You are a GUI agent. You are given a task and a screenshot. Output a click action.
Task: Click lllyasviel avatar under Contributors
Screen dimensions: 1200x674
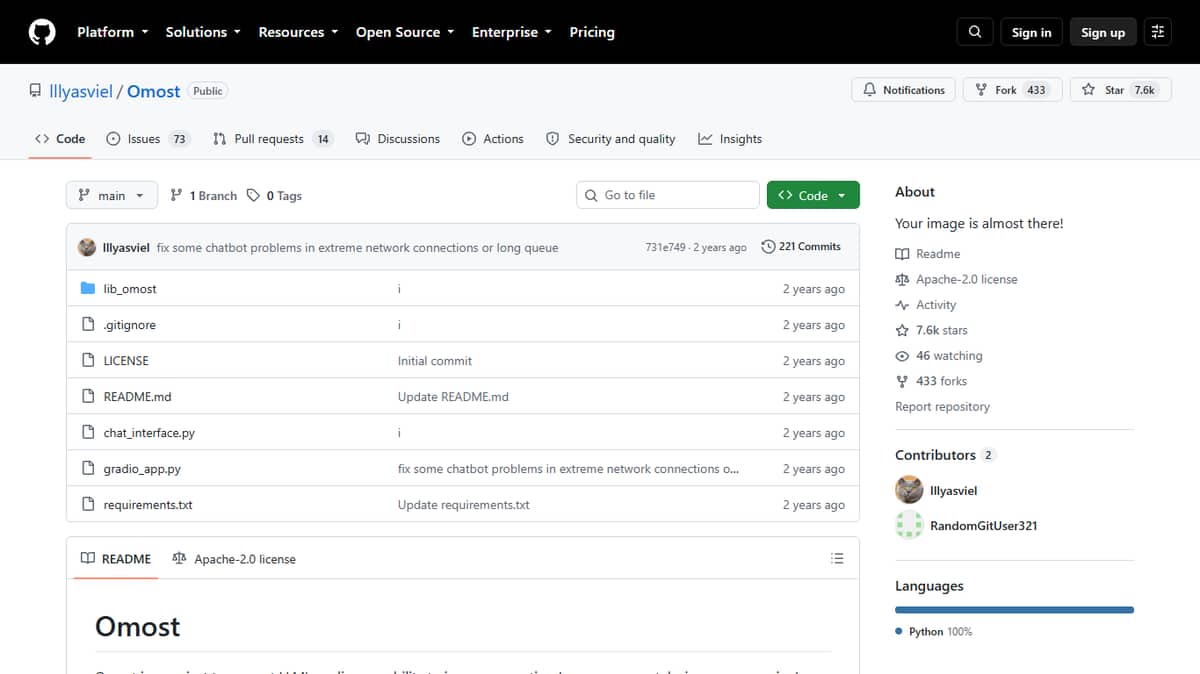(x=909, y=490)
